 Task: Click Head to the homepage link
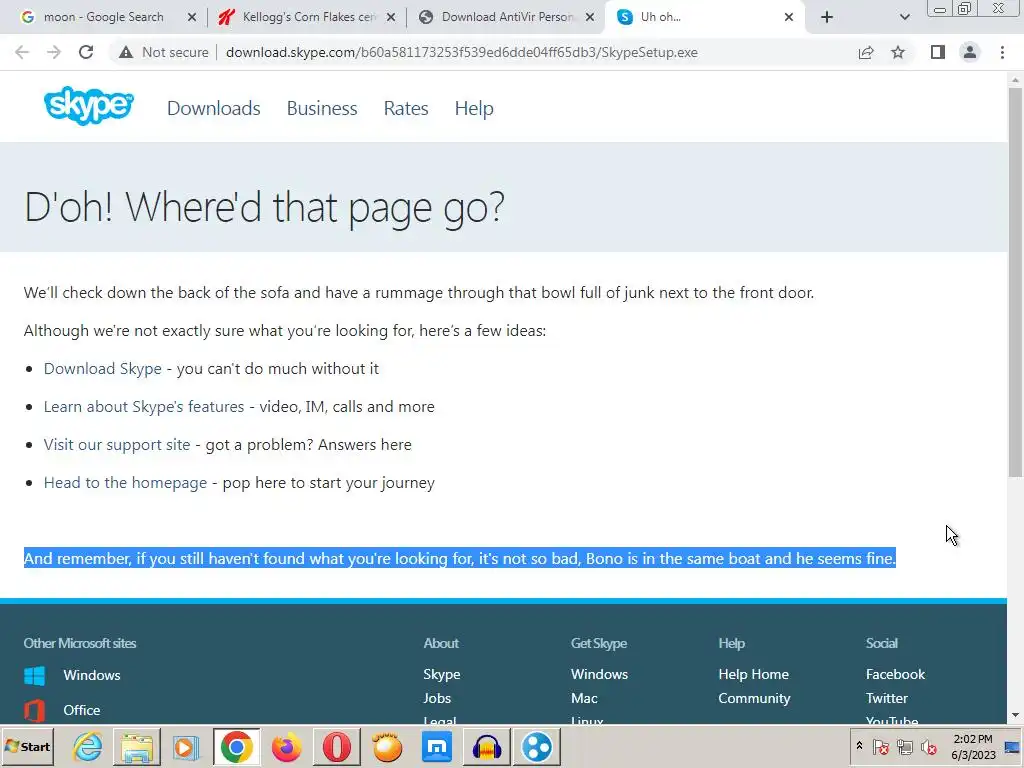(125, 483)
